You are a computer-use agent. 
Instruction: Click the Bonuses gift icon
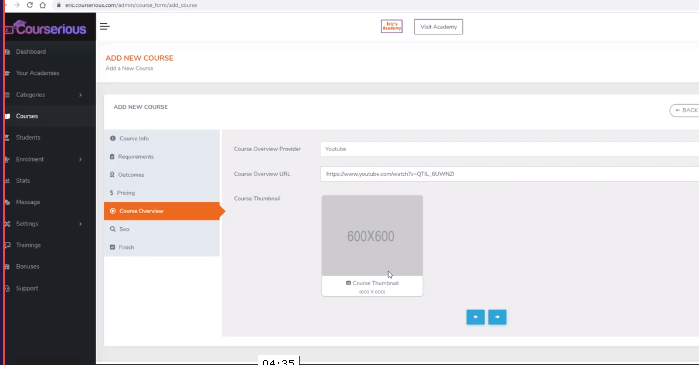pos(7,267)
